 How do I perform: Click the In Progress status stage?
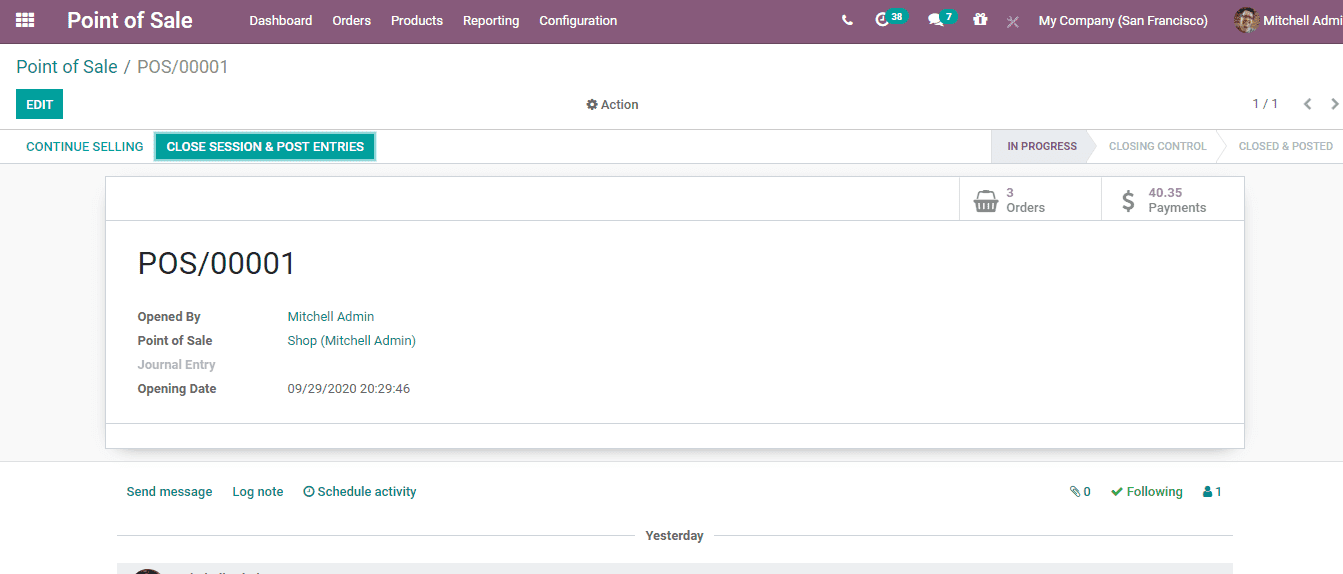1041,146
